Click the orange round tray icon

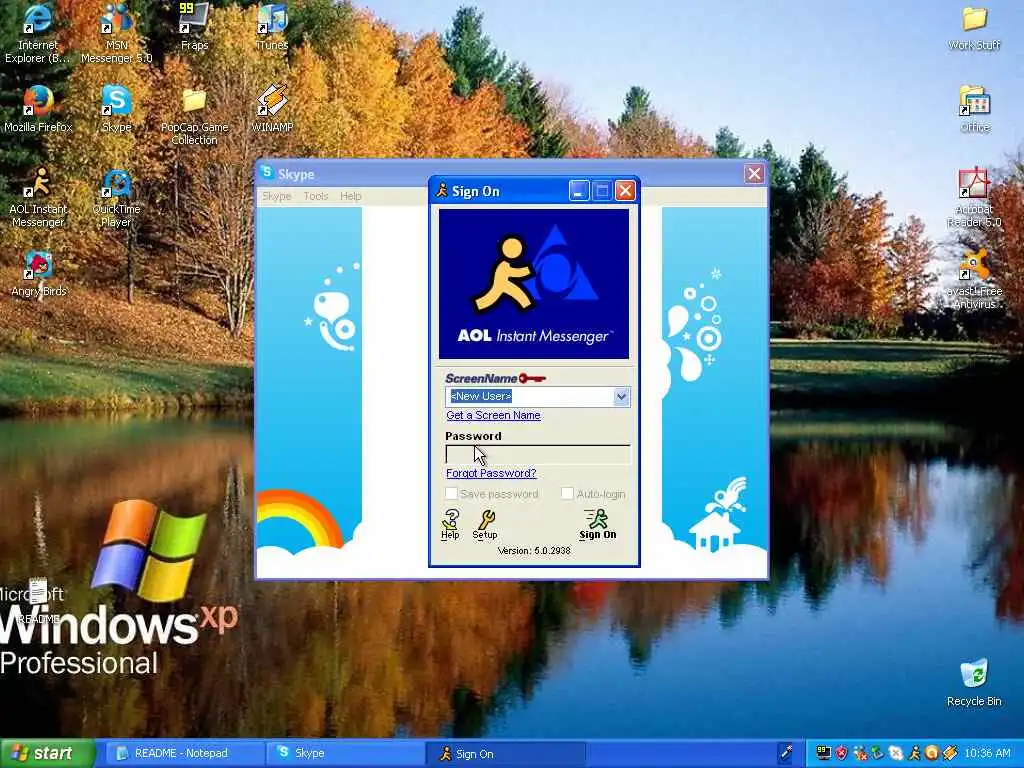click(932, 754)
